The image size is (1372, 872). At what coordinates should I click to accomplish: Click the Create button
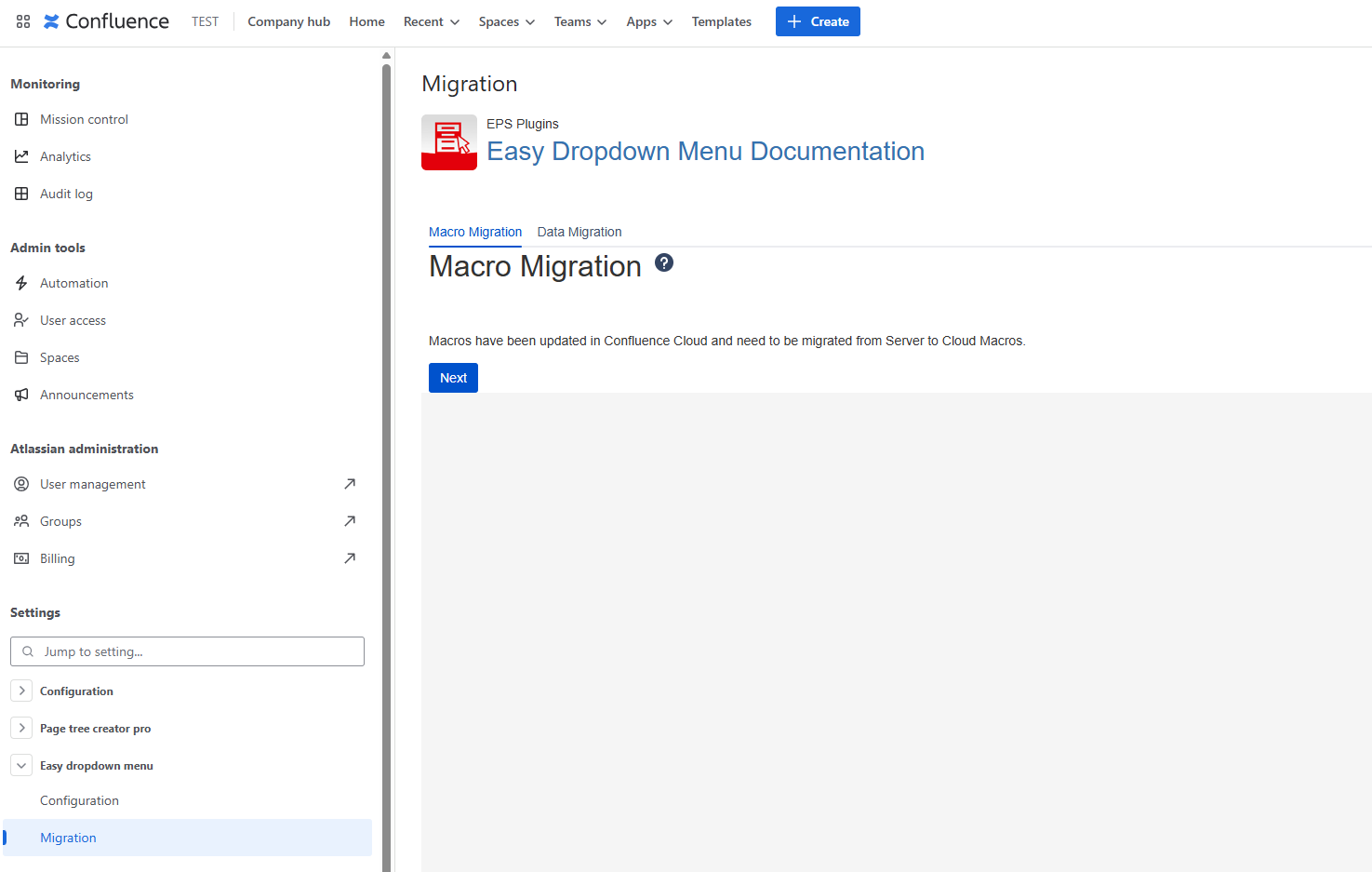click(818, 21)
